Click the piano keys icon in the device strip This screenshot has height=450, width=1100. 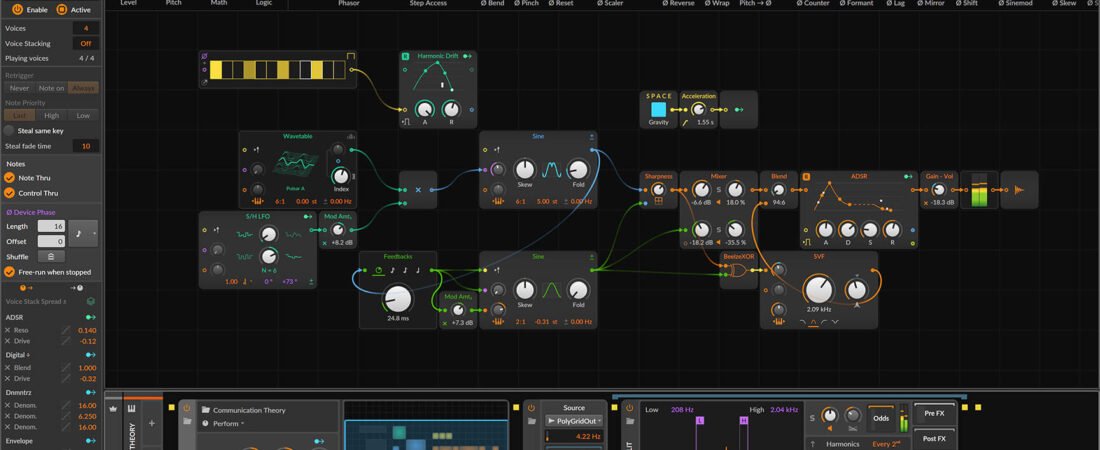pyautogui.click(x=131, y=408)
